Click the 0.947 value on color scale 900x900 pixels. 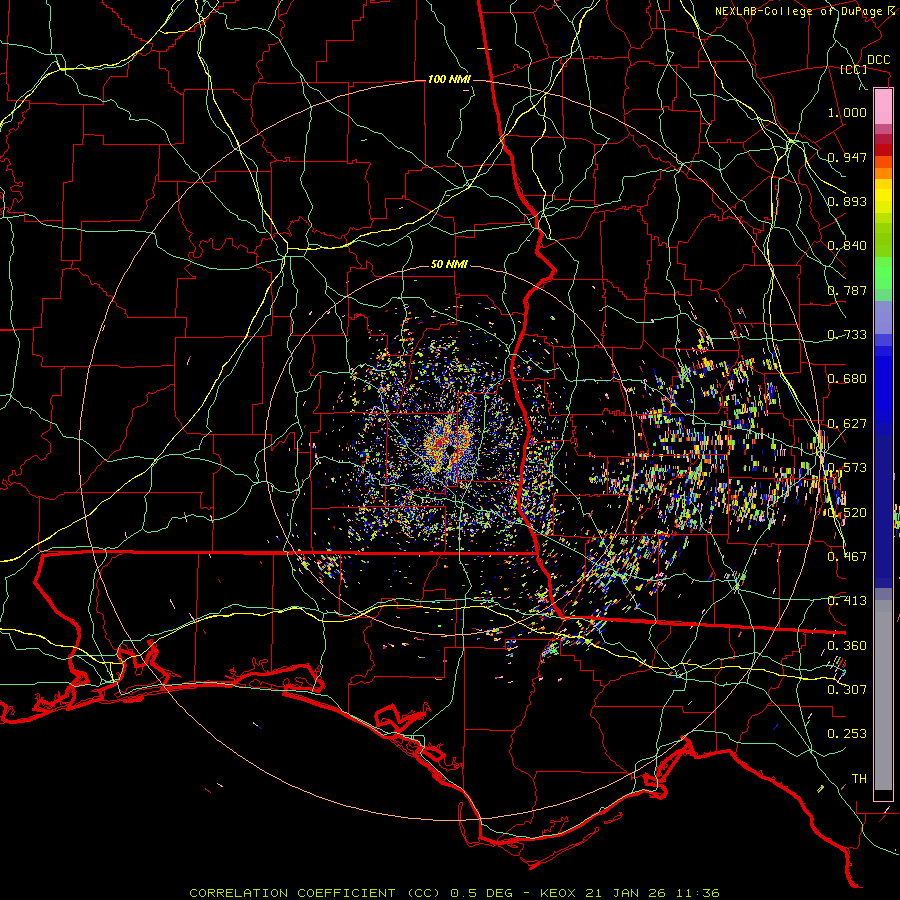click(x=847, y=157)
